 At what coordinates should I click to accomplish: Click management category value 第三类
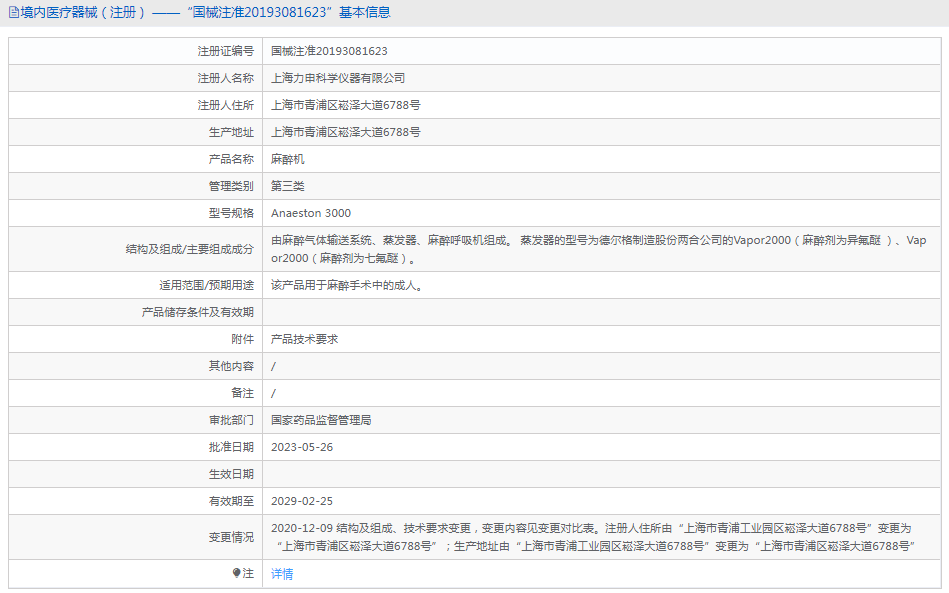point(288,186)
